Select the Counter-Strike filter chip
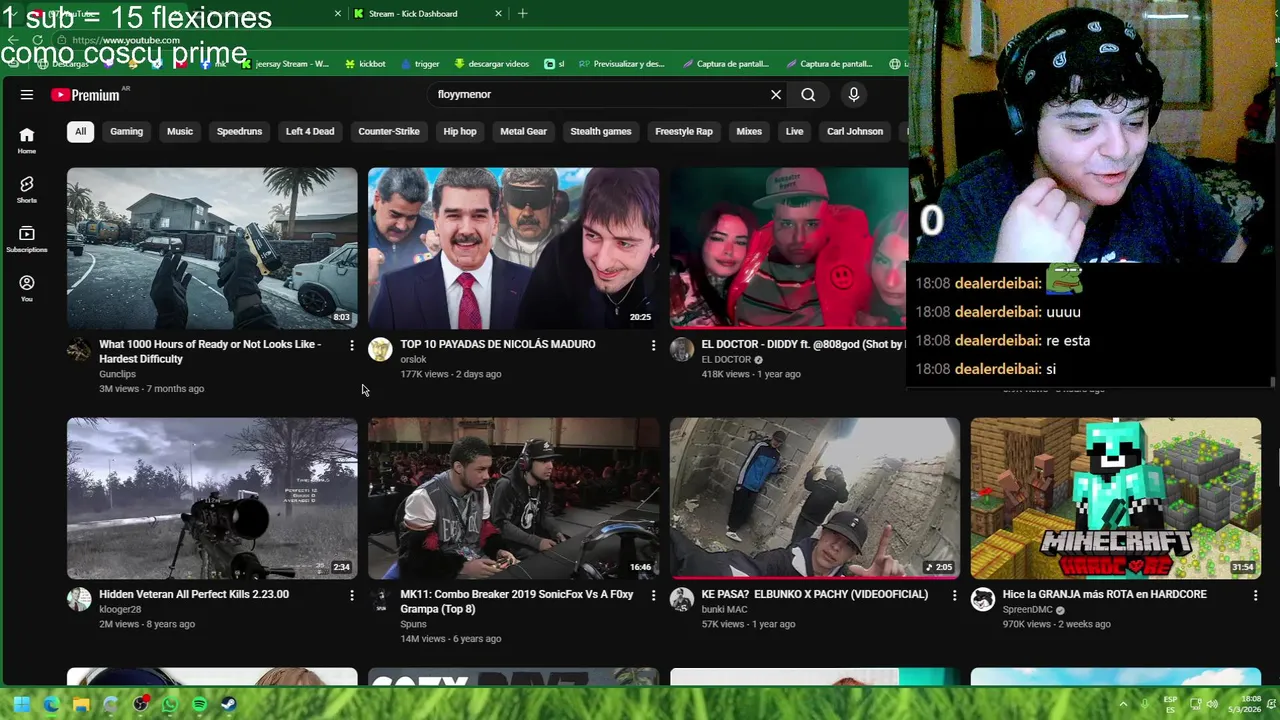 [389, 131]
